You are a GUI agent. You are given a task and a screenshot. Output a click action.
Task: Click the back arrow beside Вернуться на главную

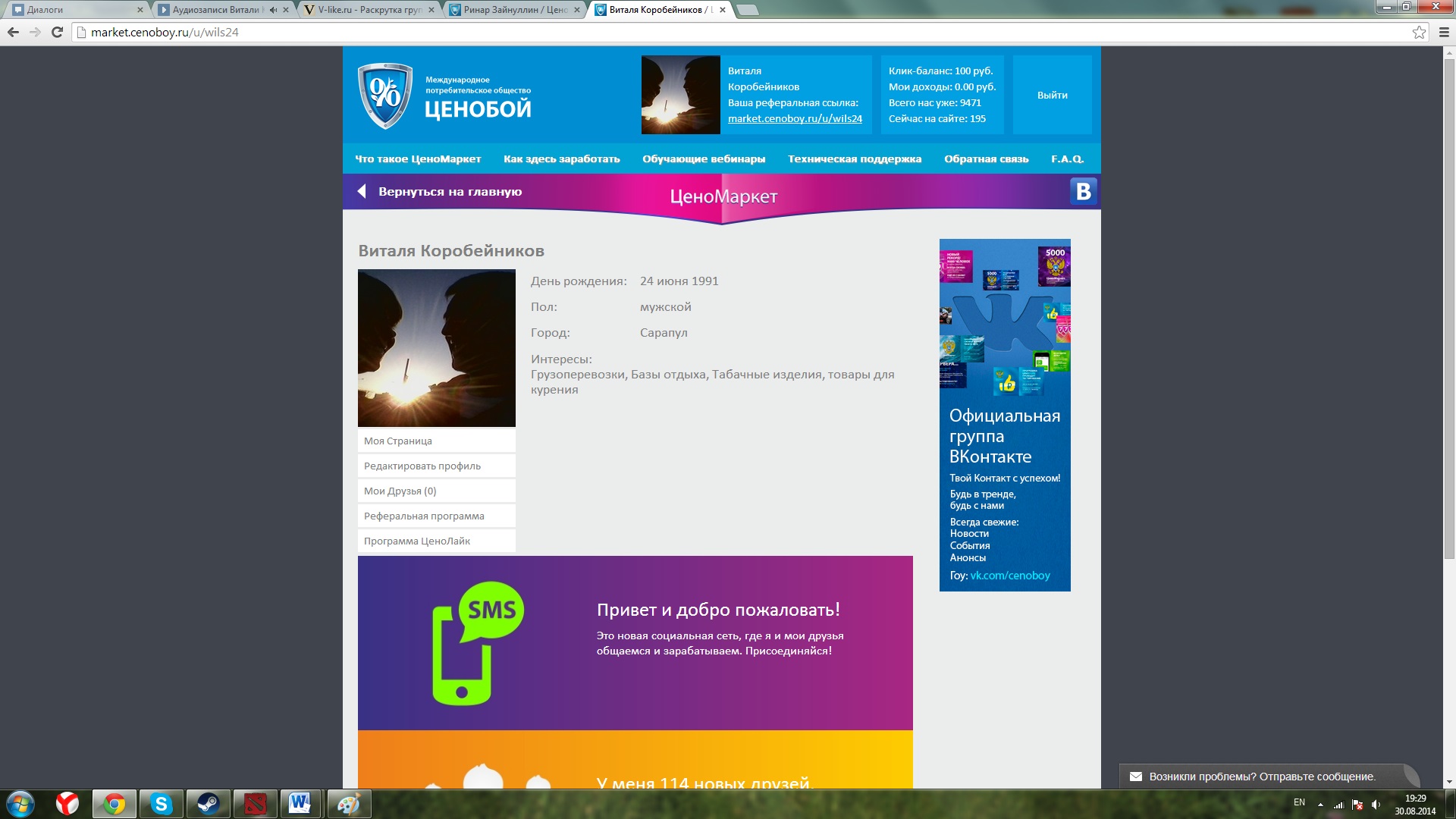coord(362,191)
